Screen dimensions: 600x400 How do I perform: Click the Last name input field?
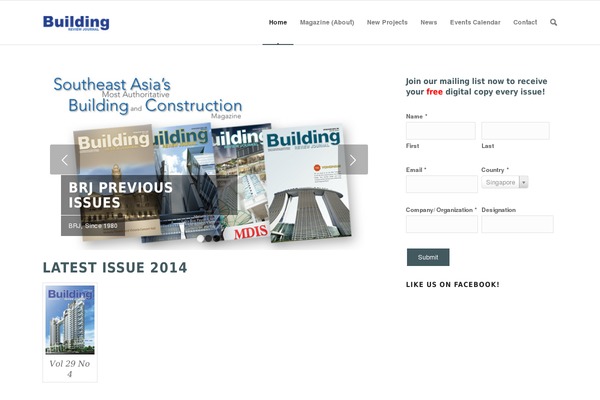click(x=515, y=131)
